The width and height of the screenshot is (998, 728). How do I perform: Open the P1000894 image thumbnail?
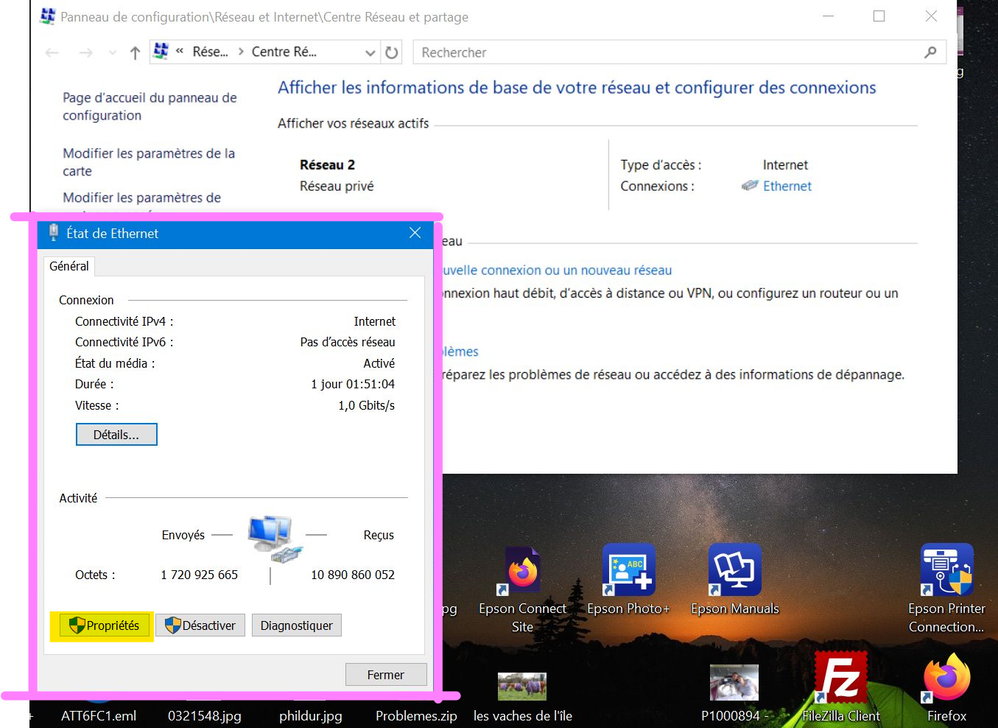(734, 684)
